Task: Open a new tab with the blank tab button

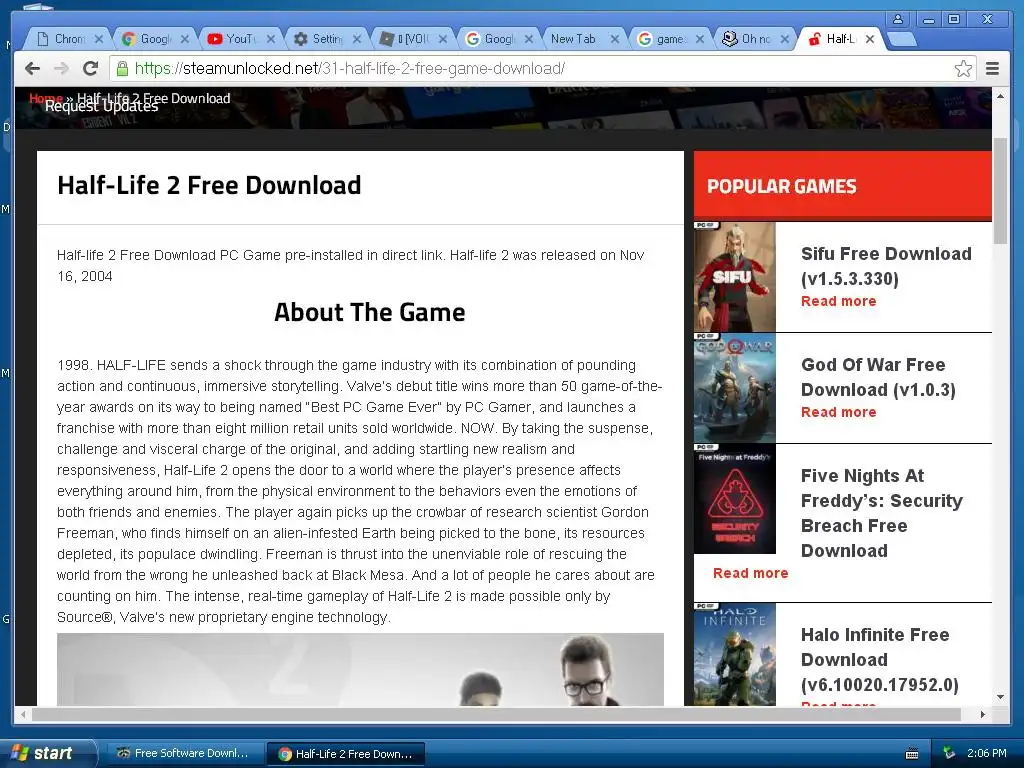Action: (902, 40)
